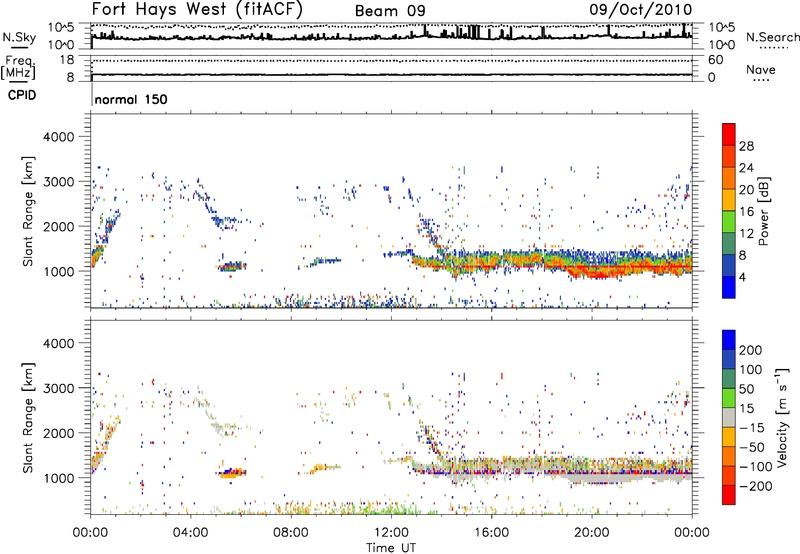This screenshot has height=554, width=800.
Task: Click the frequency trace line in the Freq panel
Action: click(x=391, y=74)
